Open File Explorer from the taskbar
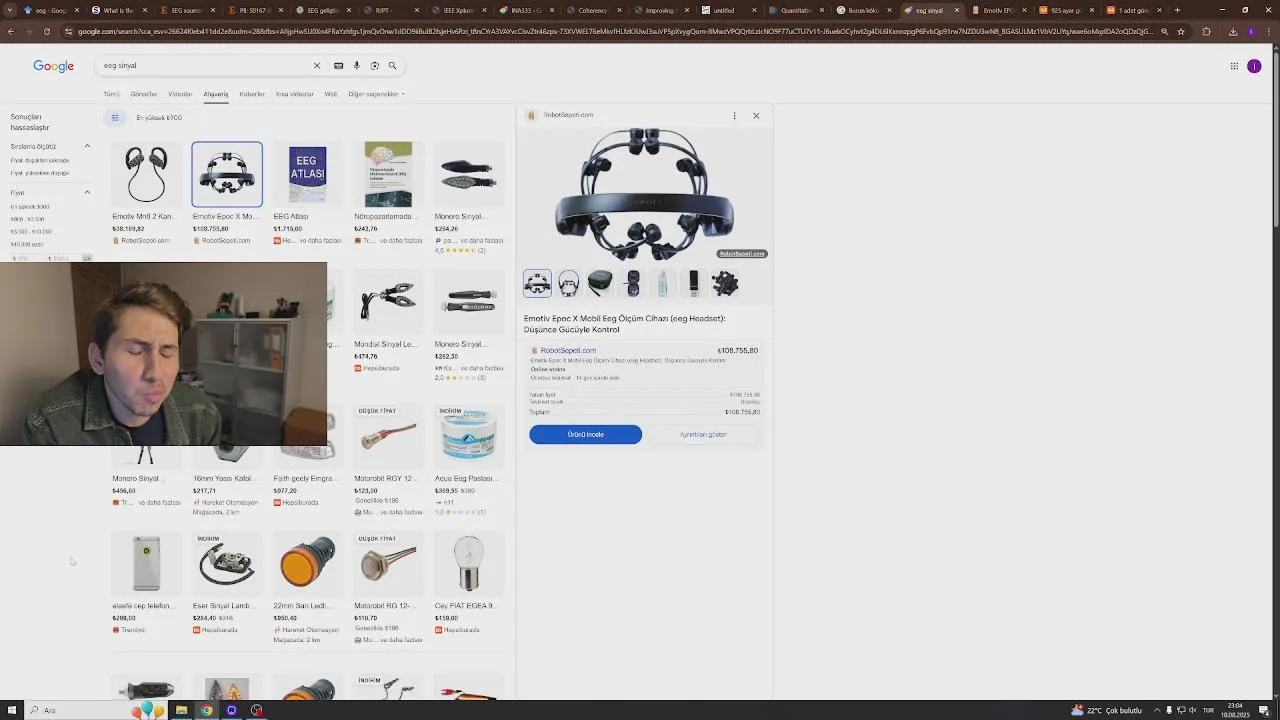Viewport: 1280px width, 720px height. (181, 710)
